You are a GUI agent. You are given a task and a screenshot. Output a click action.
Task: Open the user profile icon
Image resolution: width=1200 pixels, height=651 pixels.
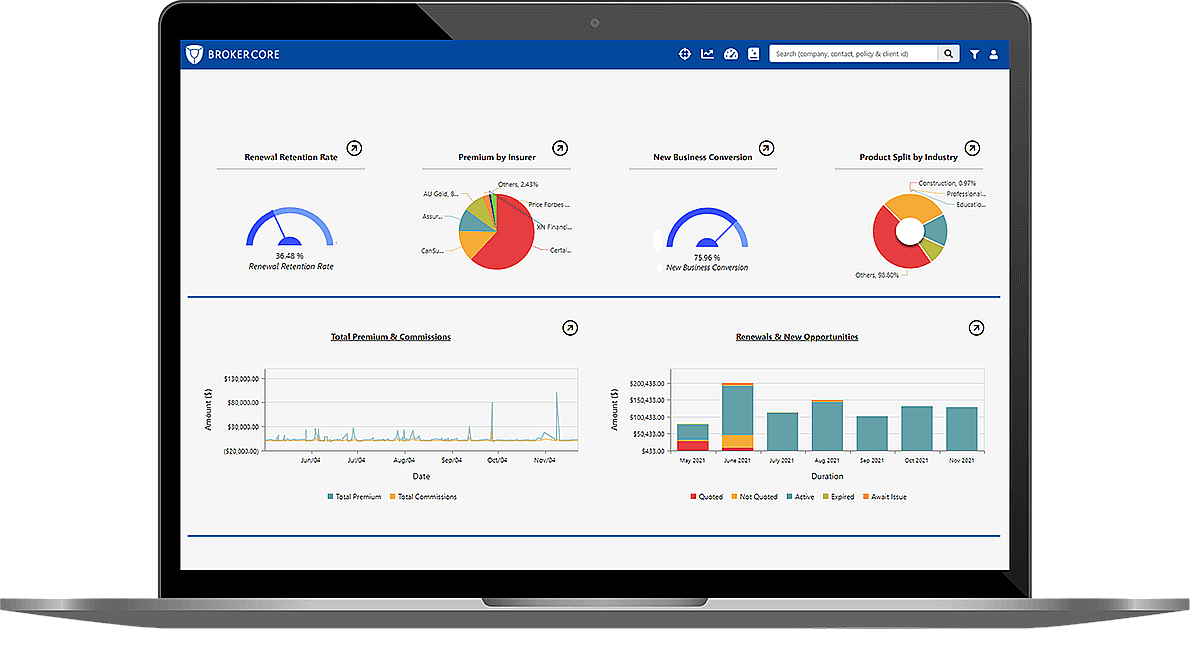993,55
